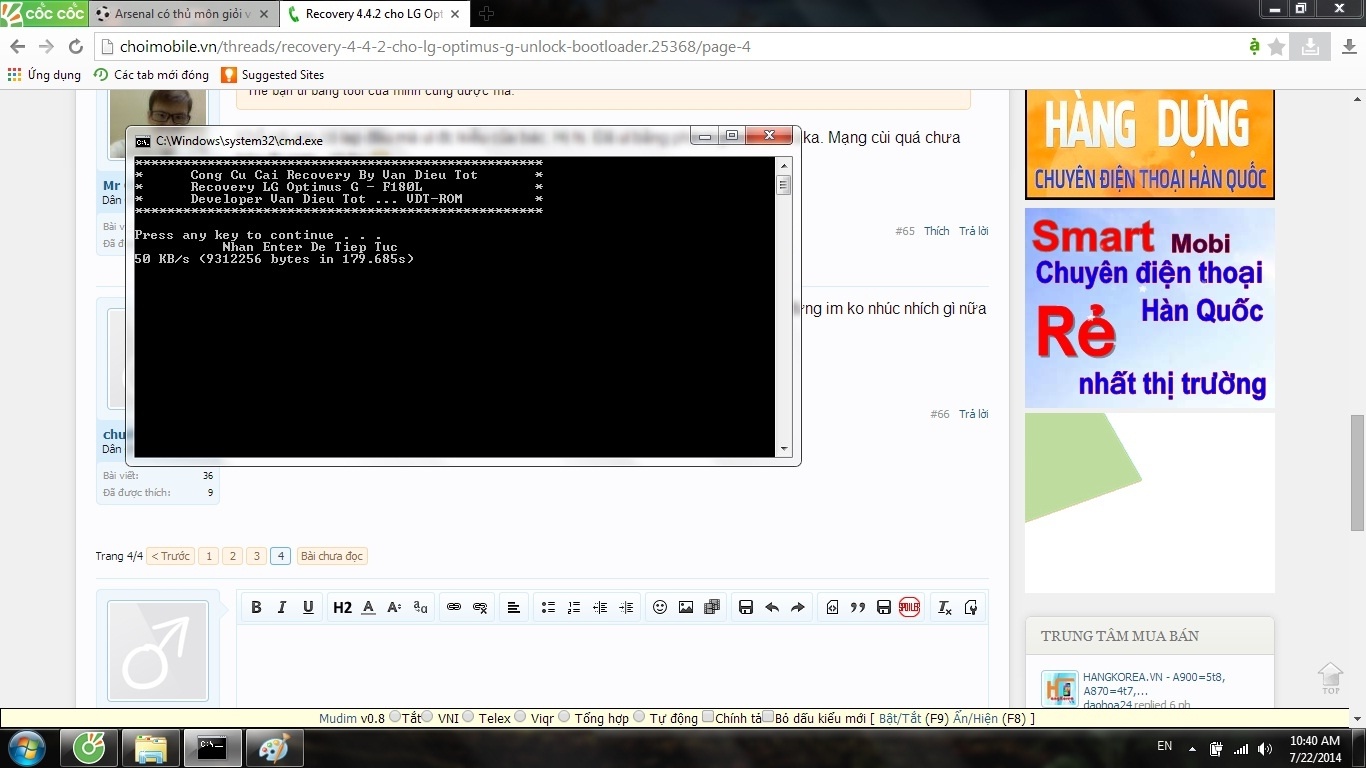Go back to previous page
The image size is (1366, 768).
pyautogui.click(x=17, y=47)
